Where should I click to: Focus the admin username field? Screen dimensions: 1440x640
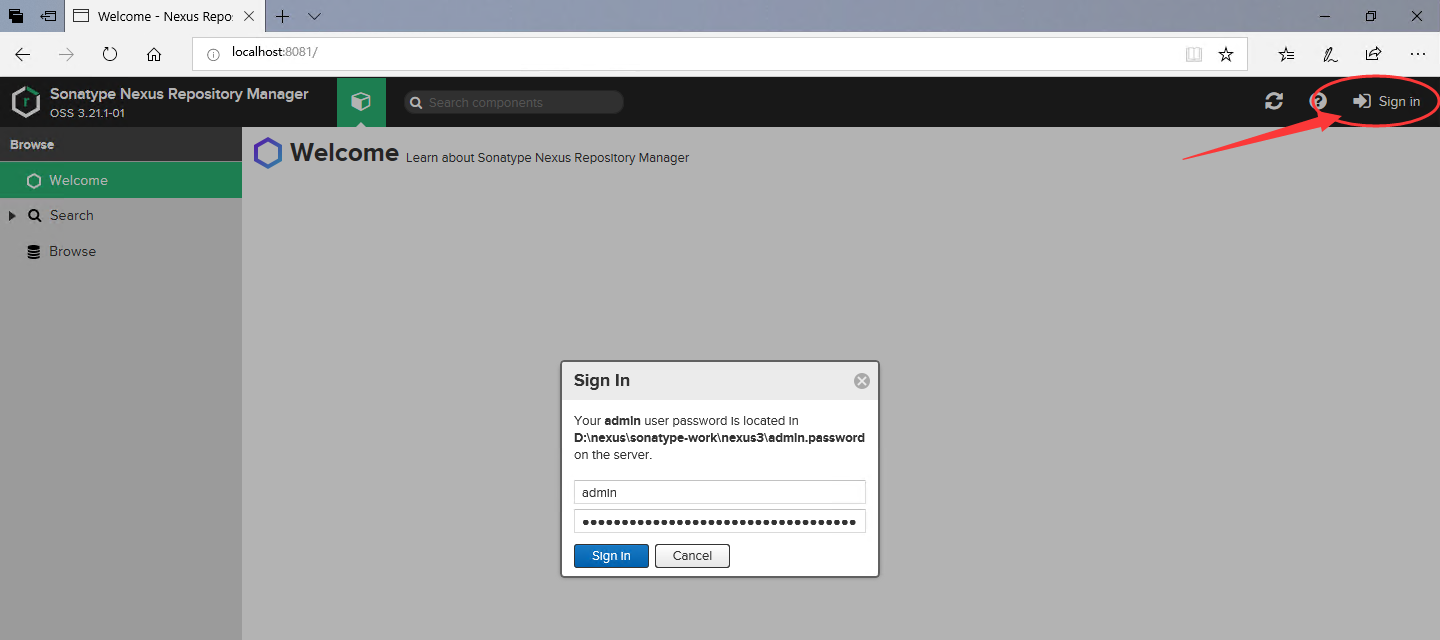720,492
